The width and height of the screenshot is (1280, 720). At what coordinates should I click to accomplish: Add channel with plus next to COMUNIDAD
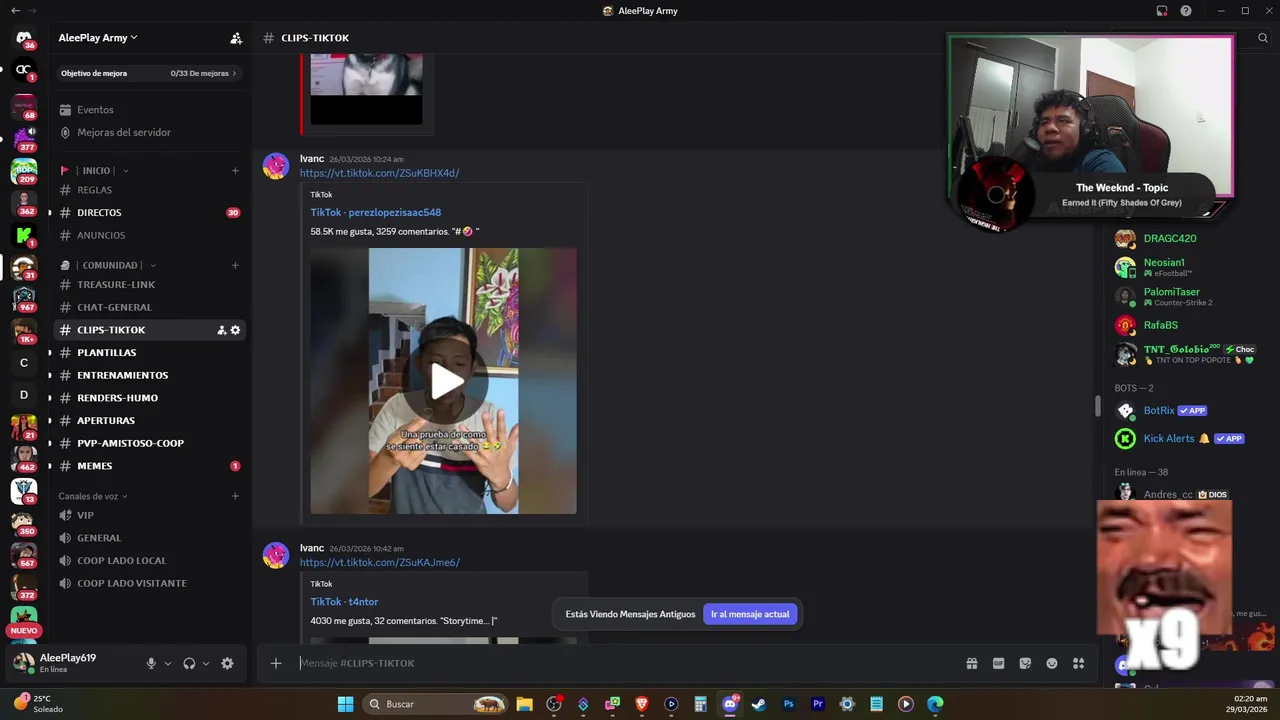tap(235, 265)
